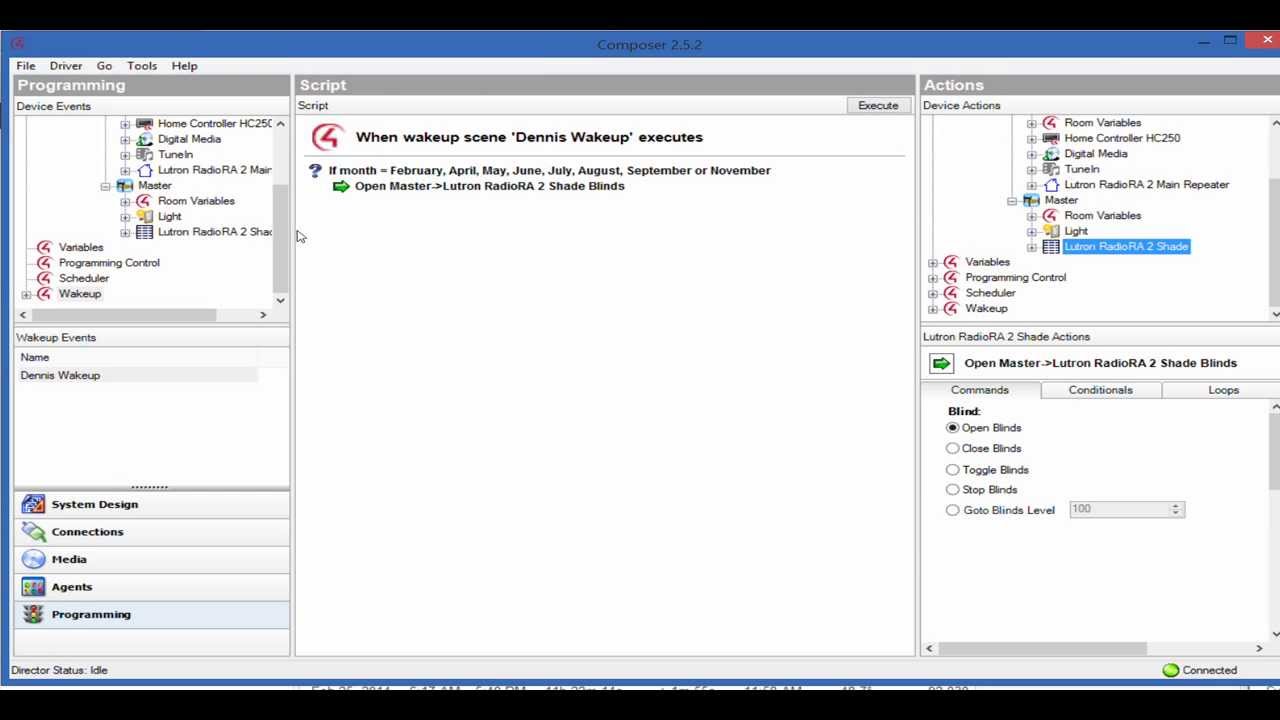Click Home Controller HC250 icon in Device Events
This screenshot has width=1280, height=720.
(144, 123)
